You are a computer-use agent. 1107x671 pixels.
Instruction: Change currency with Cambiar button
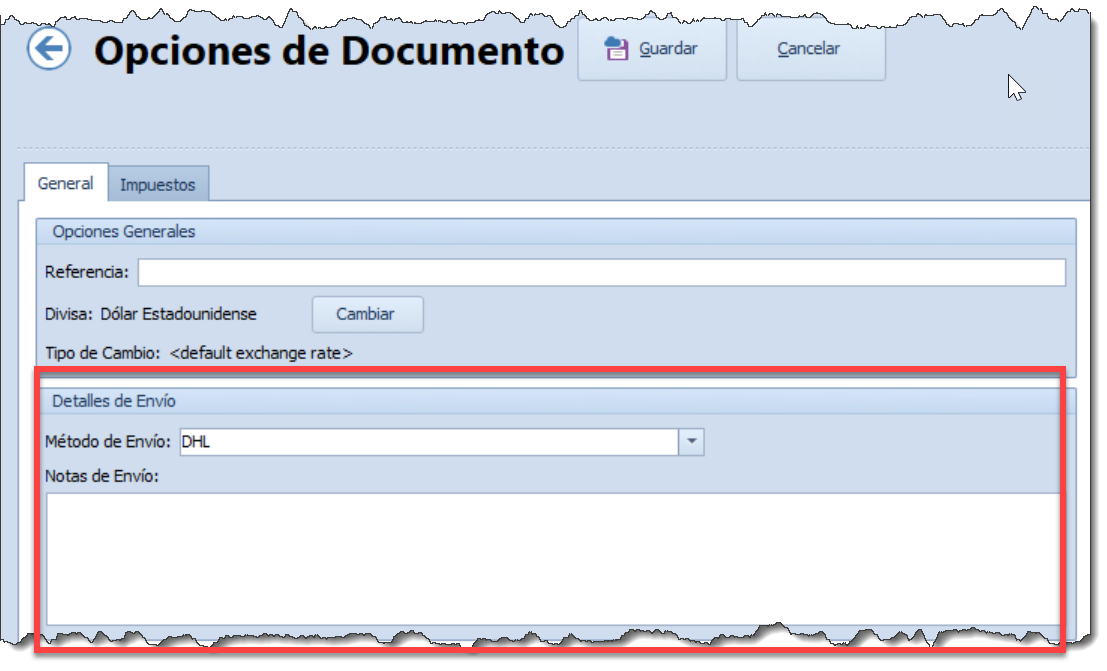(x=368, y=314)
